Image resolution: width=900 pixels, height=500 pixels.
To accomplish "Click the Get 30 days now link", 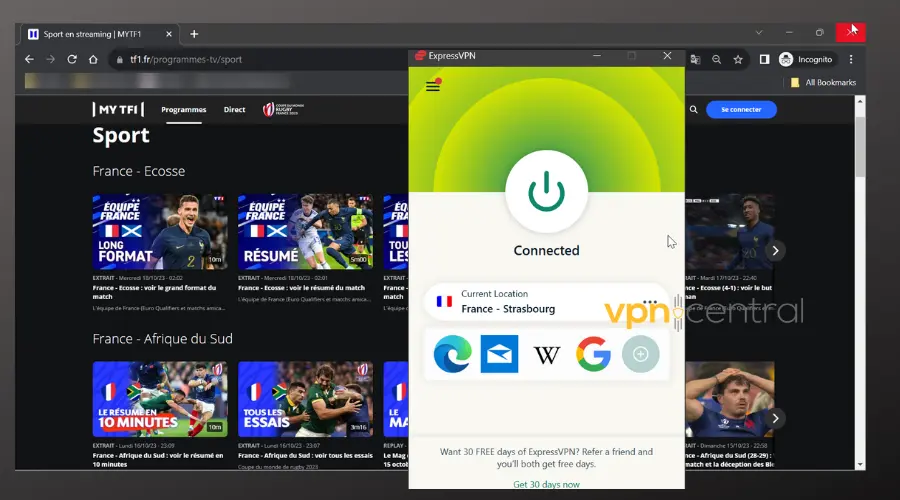I will 546,485.
